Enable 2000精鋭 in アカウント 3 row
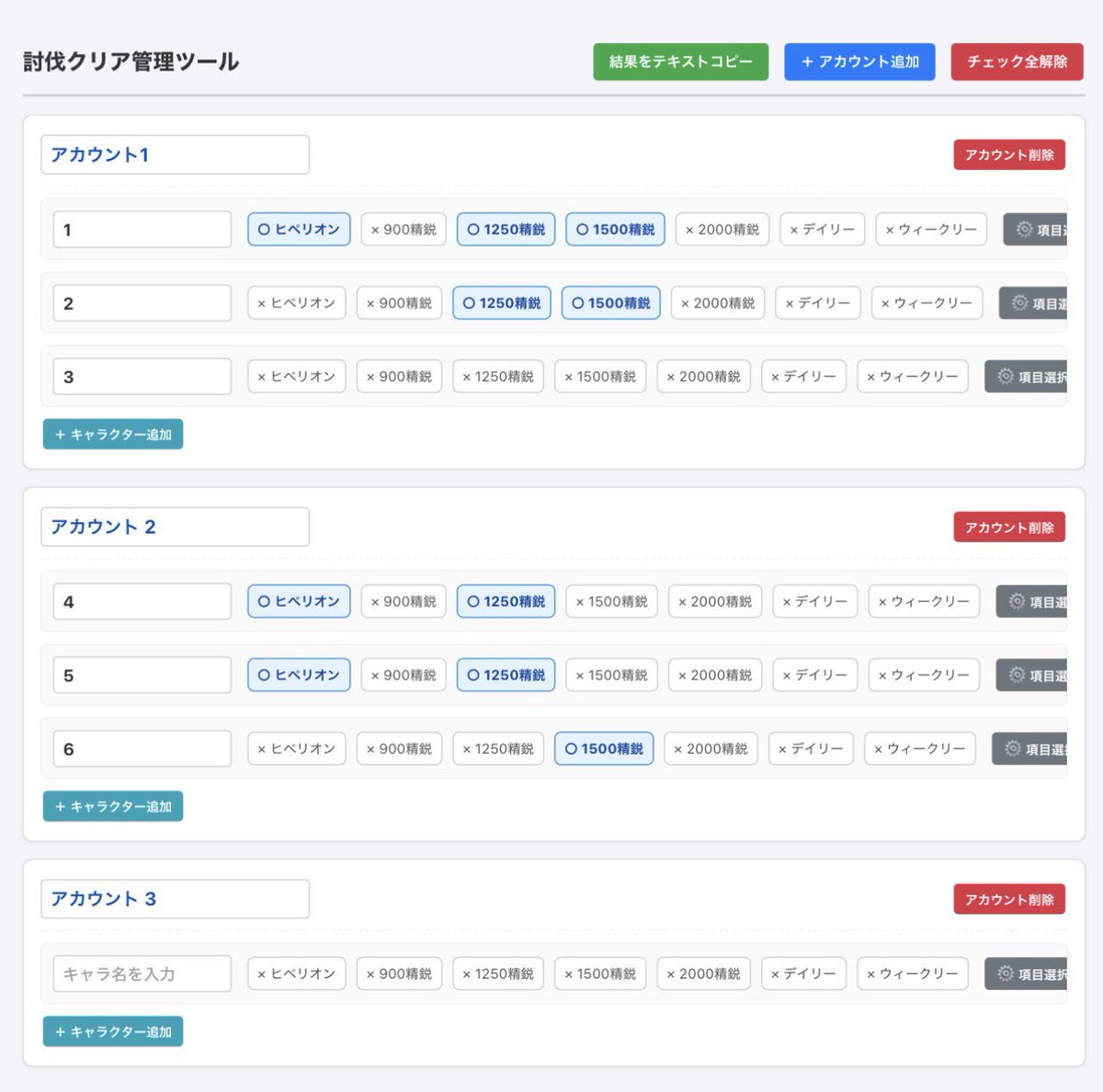Image resolution: width=1103 pixels, height=1092 pixels. (x=704, y=973)
